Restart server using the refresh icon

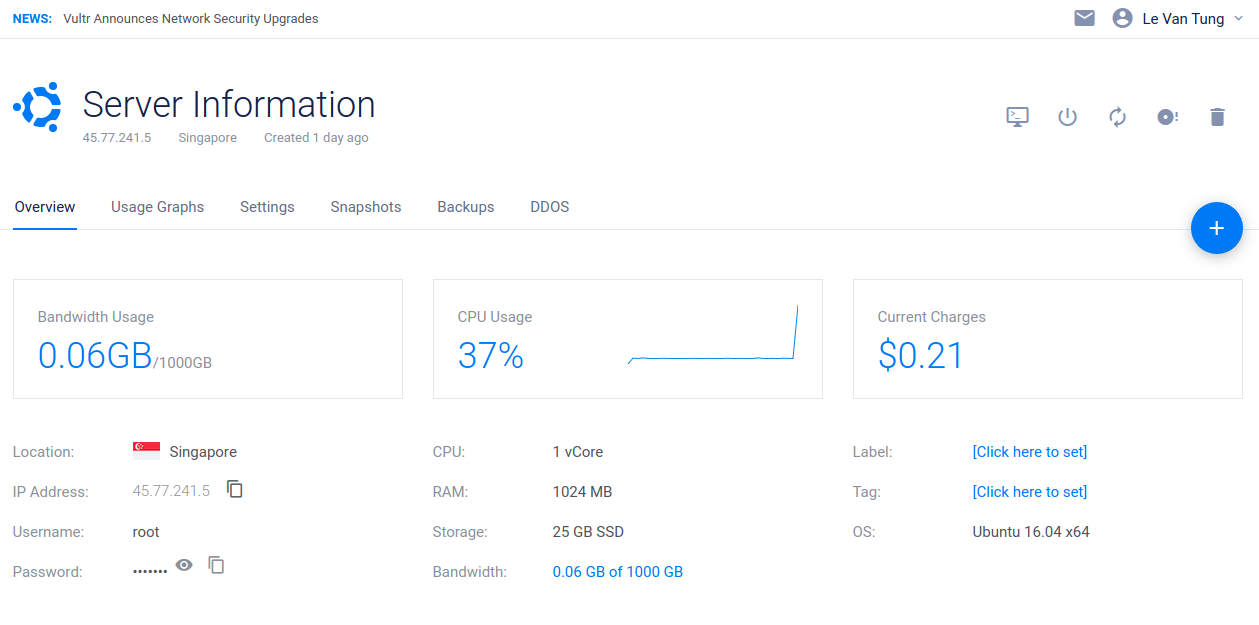coord(1117,117)
